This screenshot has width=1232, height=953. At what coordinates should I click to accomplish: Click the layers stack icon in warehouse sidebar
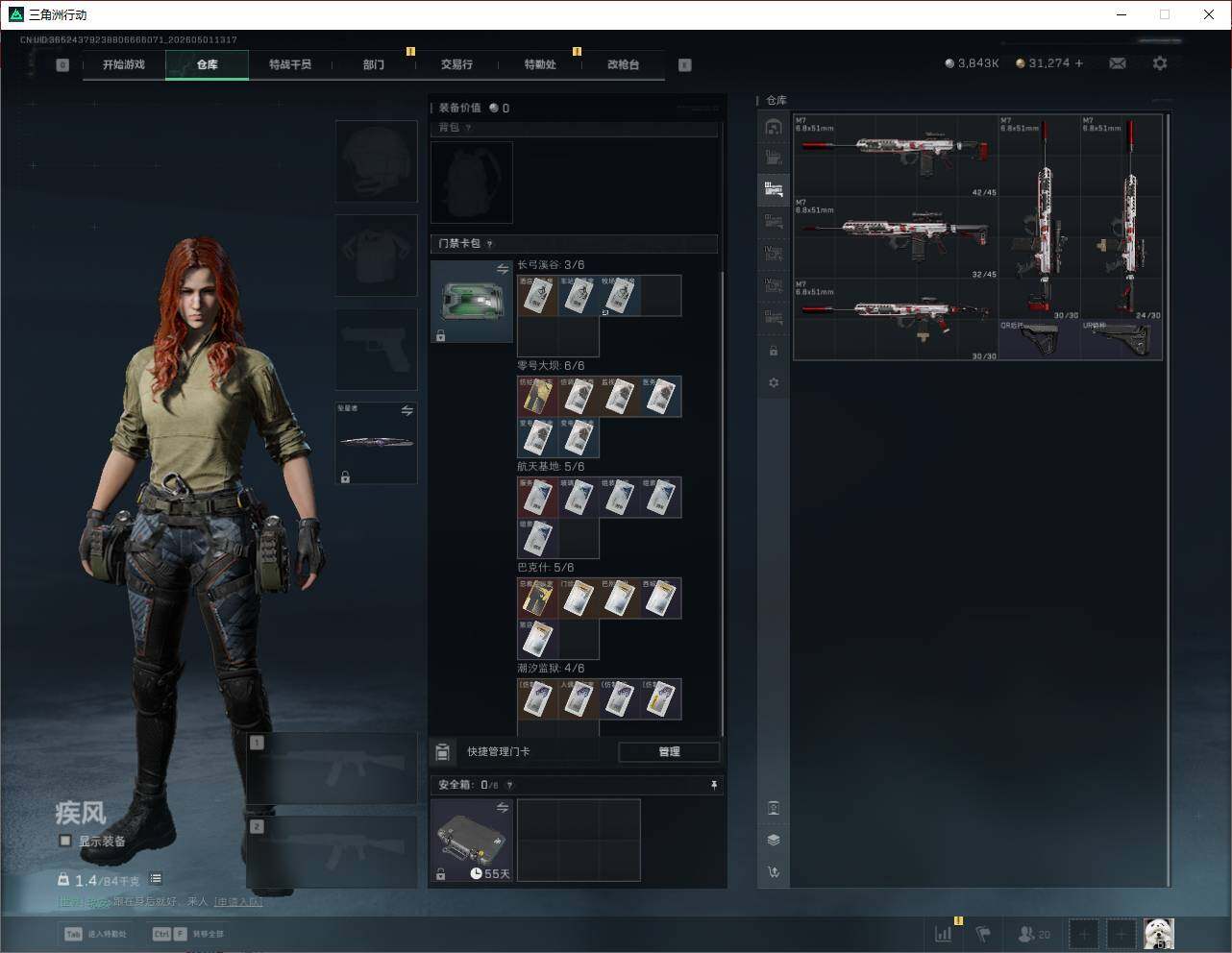tap(774, 840)
